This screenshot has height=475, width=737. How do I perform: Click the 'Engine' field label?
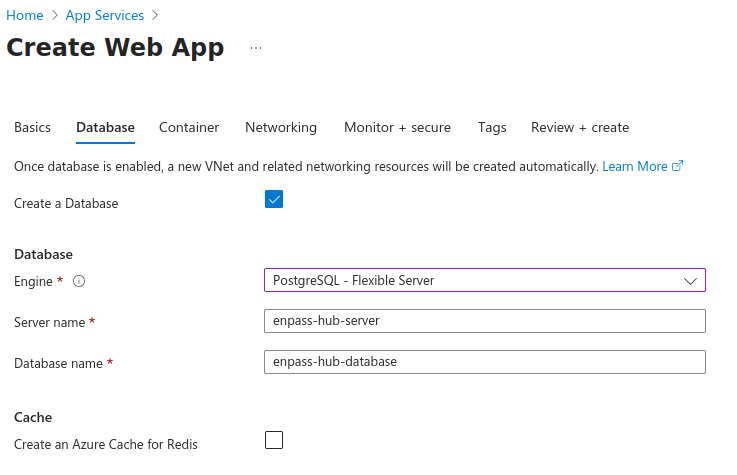33,281
